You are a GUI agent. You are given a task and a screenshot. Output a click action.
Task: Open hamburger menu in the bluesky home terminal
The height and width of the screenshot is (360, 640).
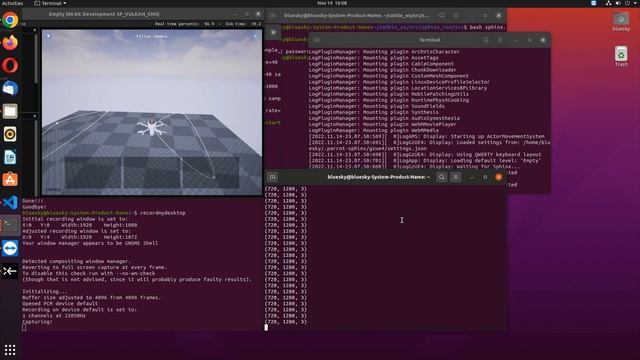pos(456,177)
